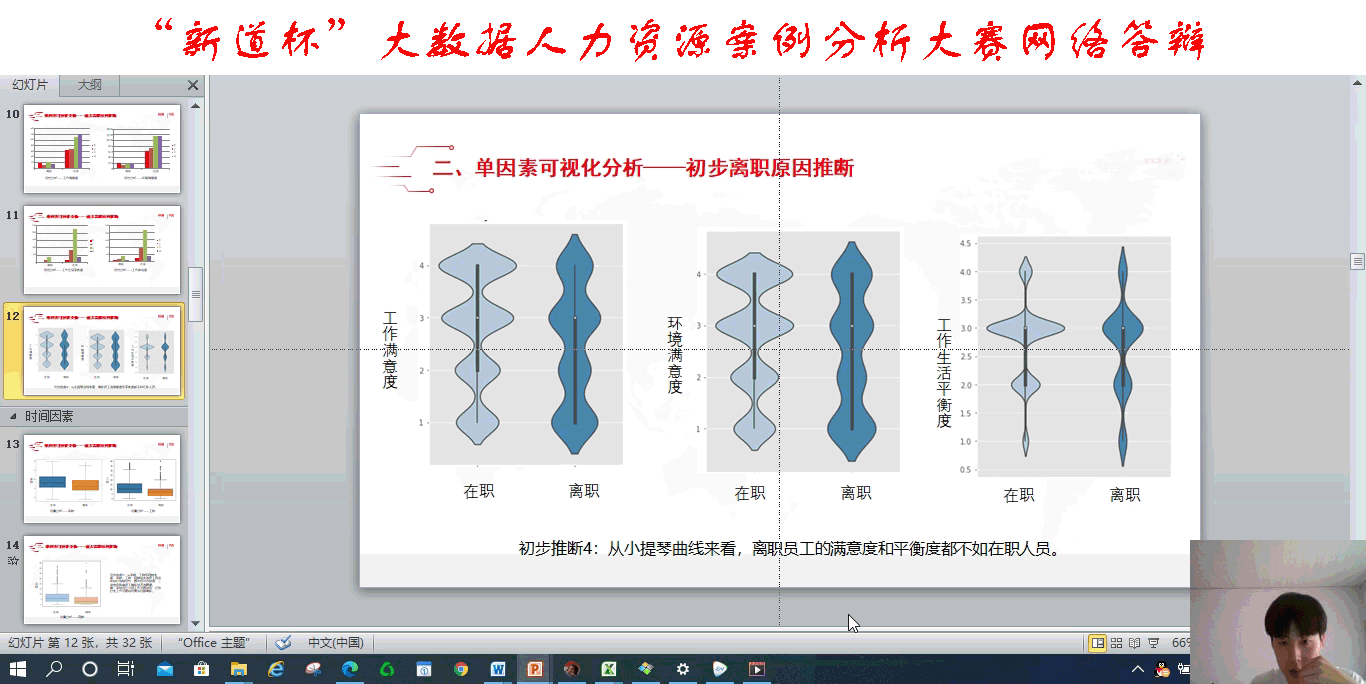Open slide 11 thumbnail

(102, 249)
